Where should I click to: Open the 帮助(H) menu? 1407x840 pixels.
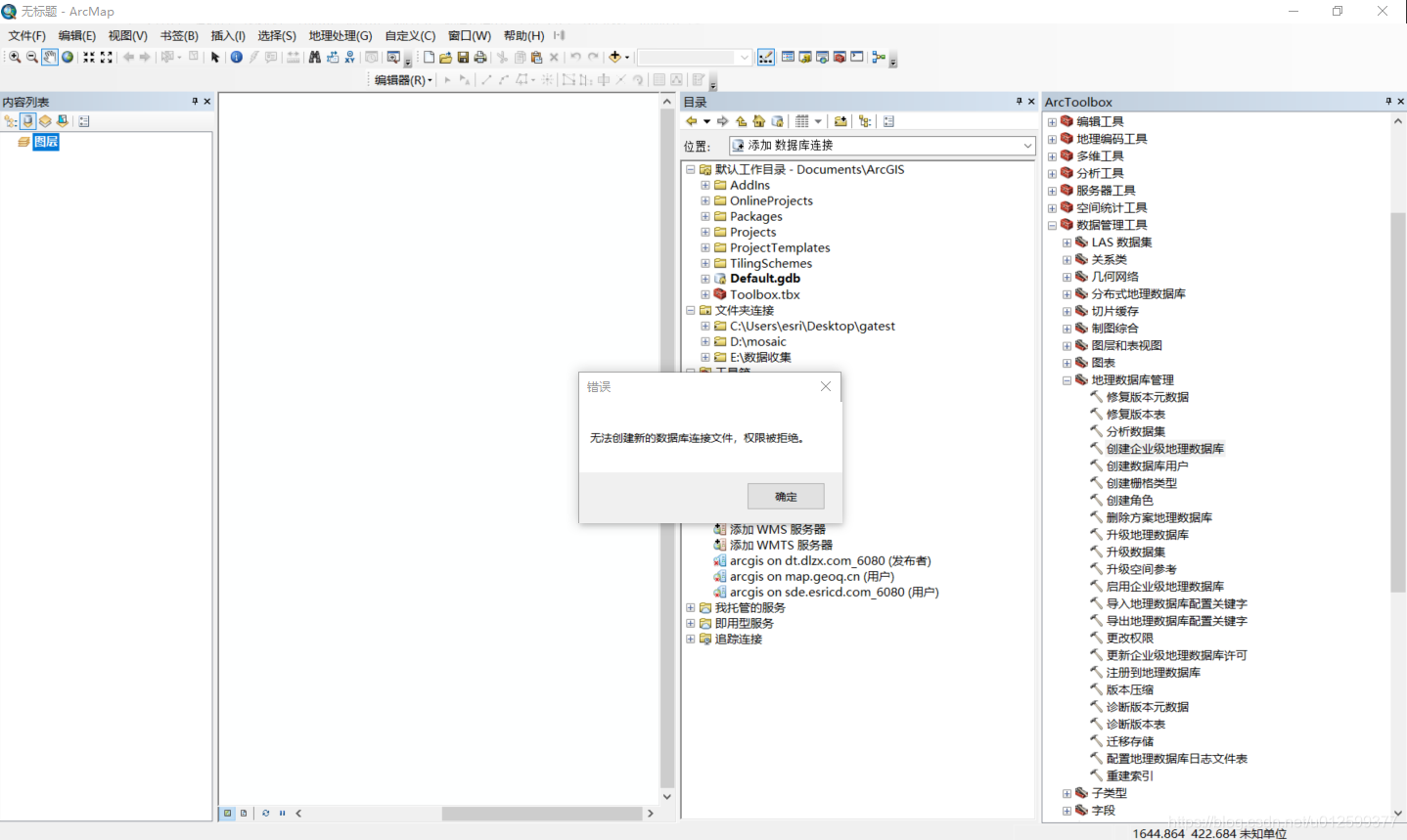click(523, 35)
